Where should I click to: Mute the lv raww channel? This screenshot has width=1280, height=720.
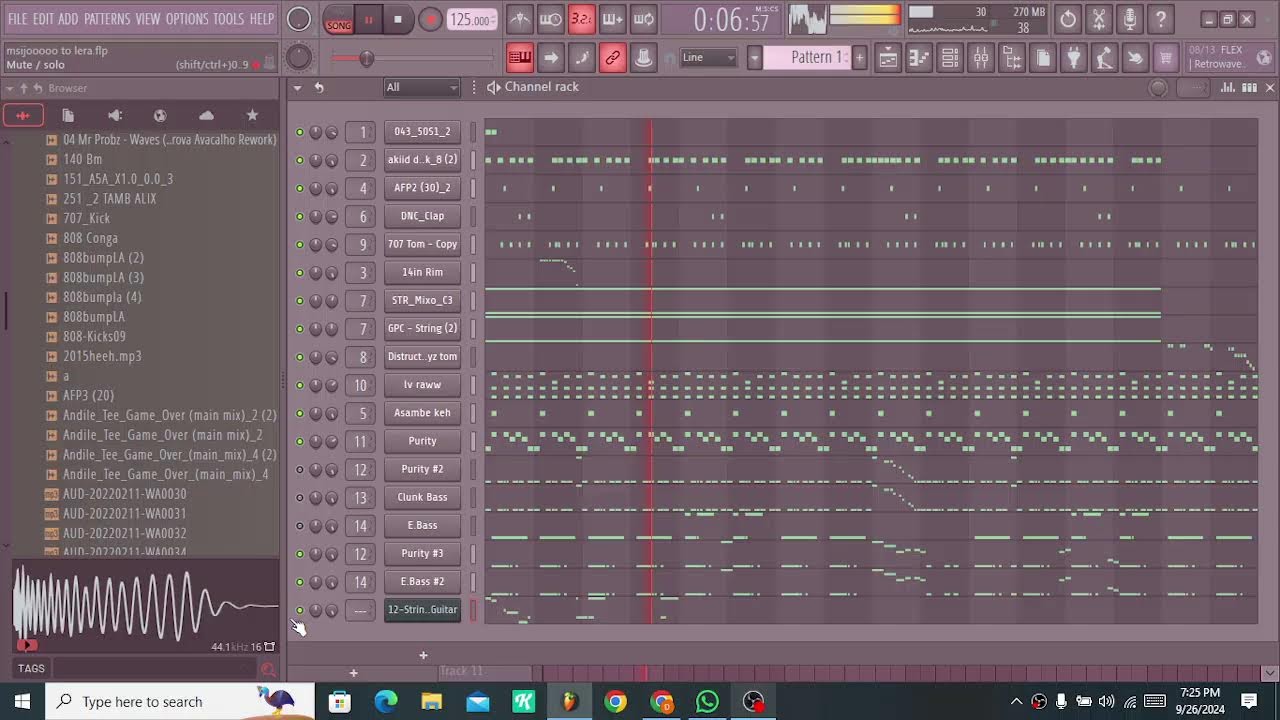pyautogui.click(x=299, y=385)
